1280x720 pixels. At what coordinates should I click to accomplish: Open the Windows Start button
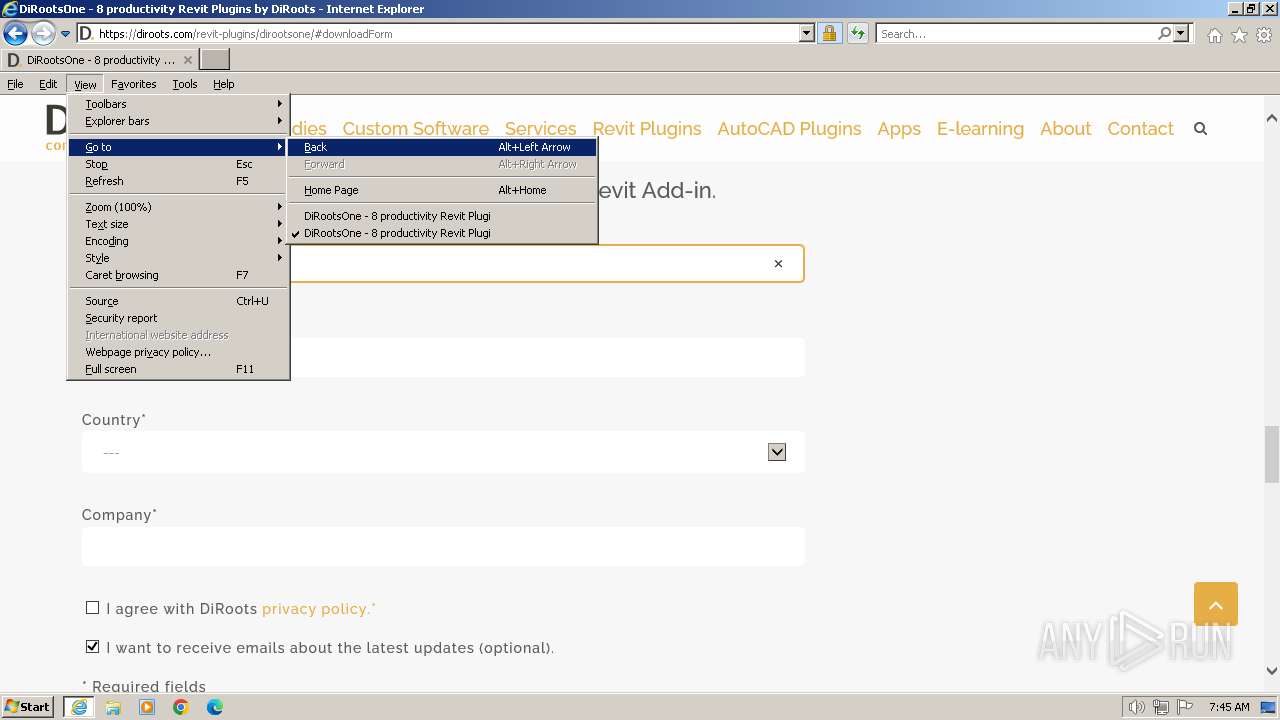27,707
